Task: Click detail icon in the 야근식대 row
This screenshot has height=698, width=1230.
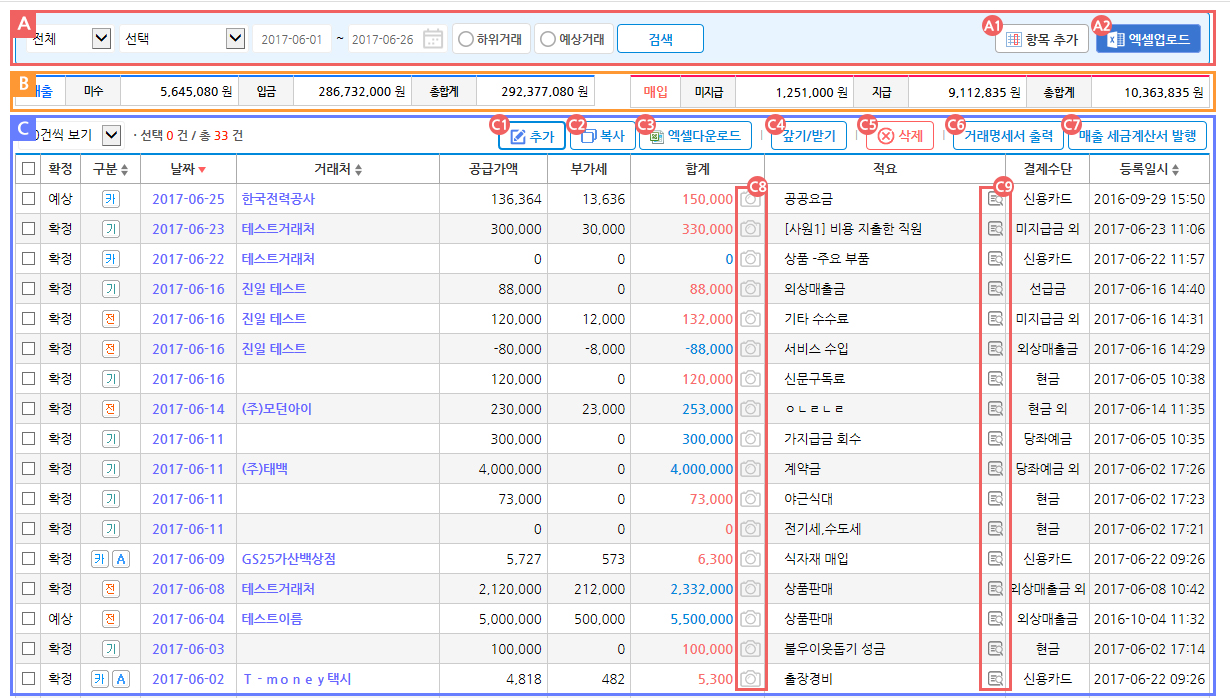Action: point(995,499)
